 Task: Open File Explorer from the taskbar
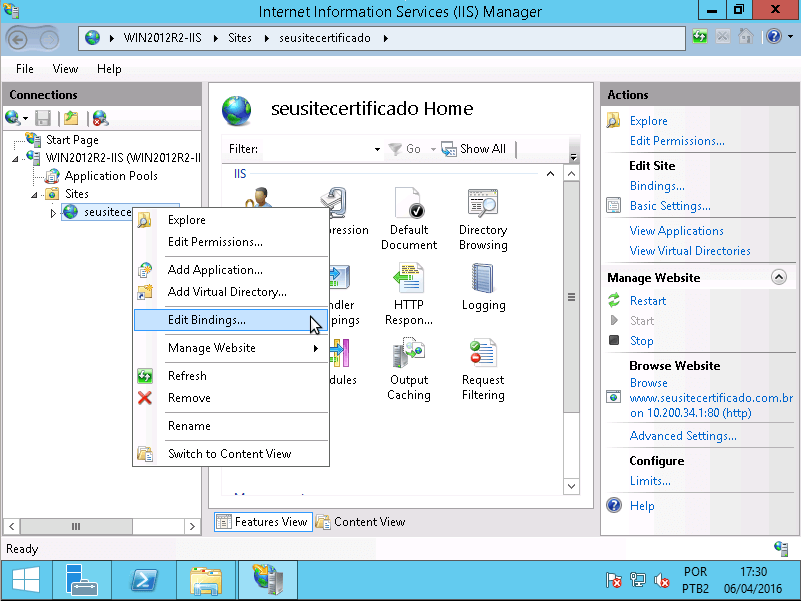pyautogui.click(x=206, y=581)
